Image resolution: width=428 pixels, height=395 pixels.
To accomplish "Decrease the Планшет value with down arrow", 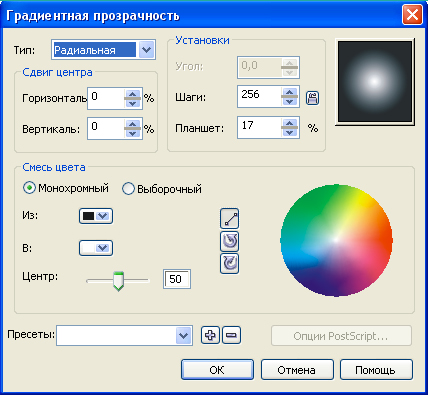I will tap(289, 132).
